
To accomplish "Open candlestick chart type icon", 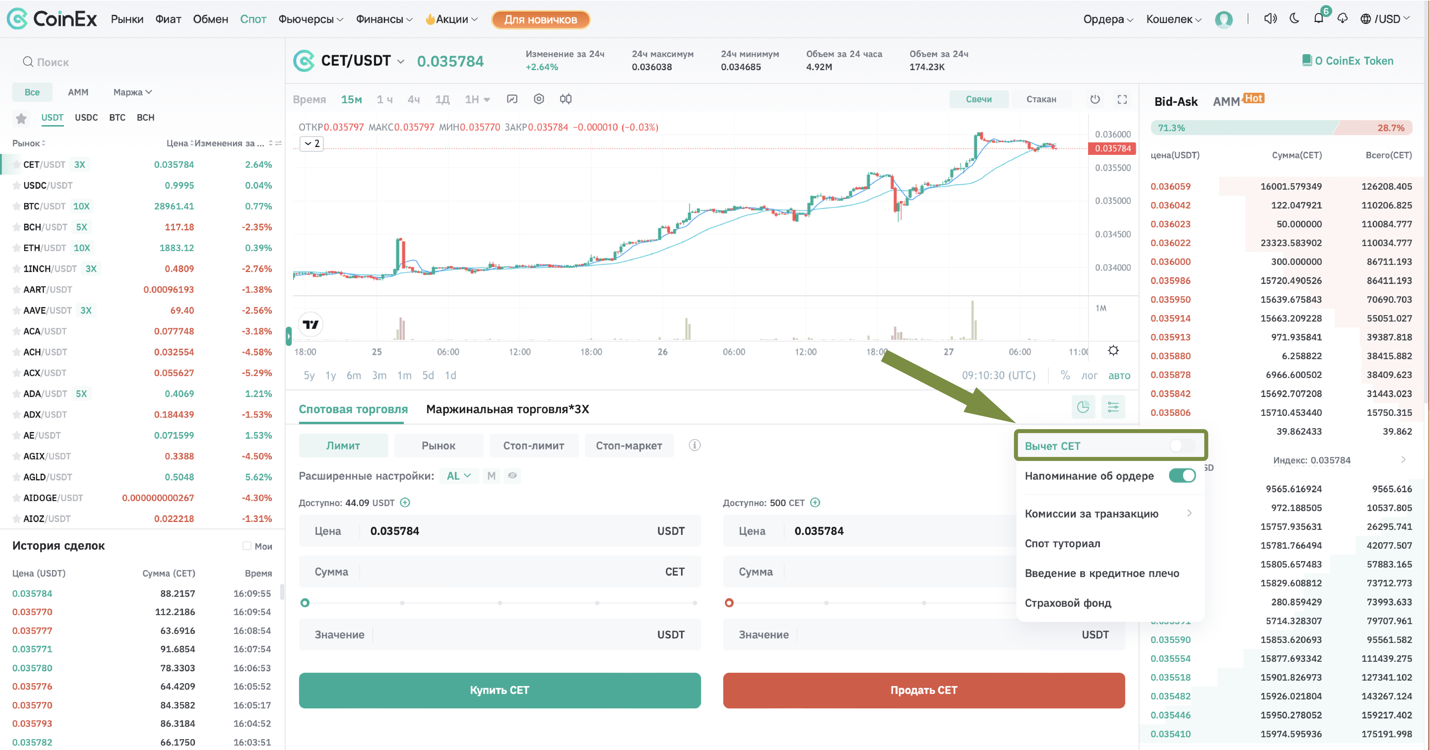I will pos(566,99).
